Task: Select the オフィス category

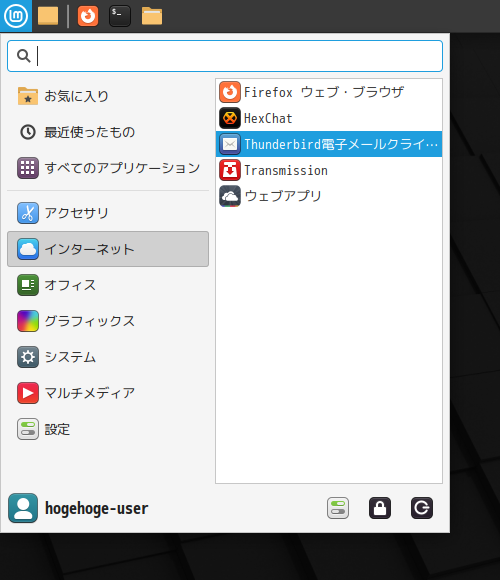Action: tap(108, 285)
